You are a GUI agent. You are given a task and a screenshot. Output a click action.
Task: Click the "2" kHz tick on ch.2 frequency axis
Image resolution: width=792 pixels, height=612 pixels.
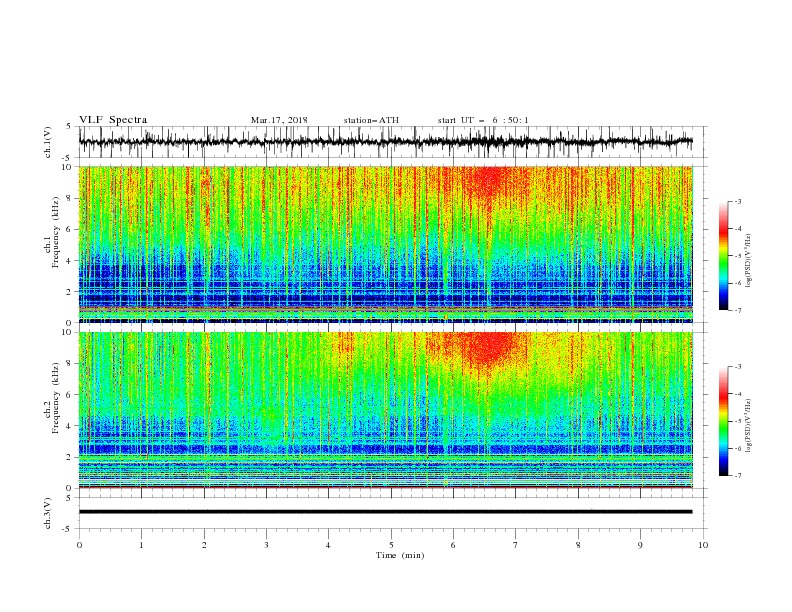tap(70, 457)
